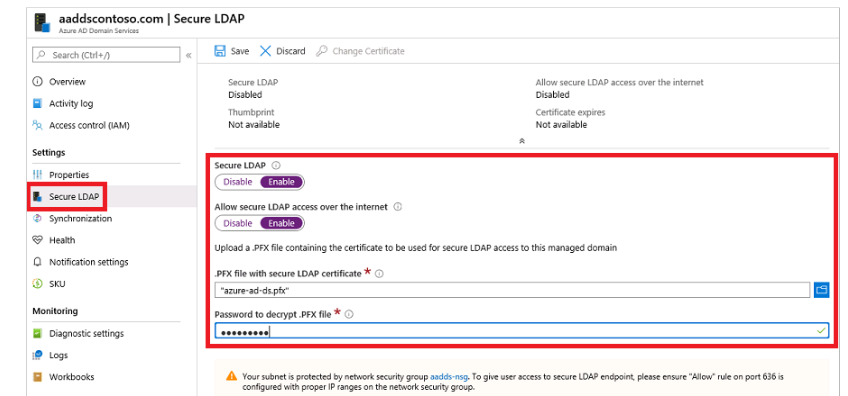Click the SKU icon
The width and height of the screenshot is (848, 396).
[37, 283]
